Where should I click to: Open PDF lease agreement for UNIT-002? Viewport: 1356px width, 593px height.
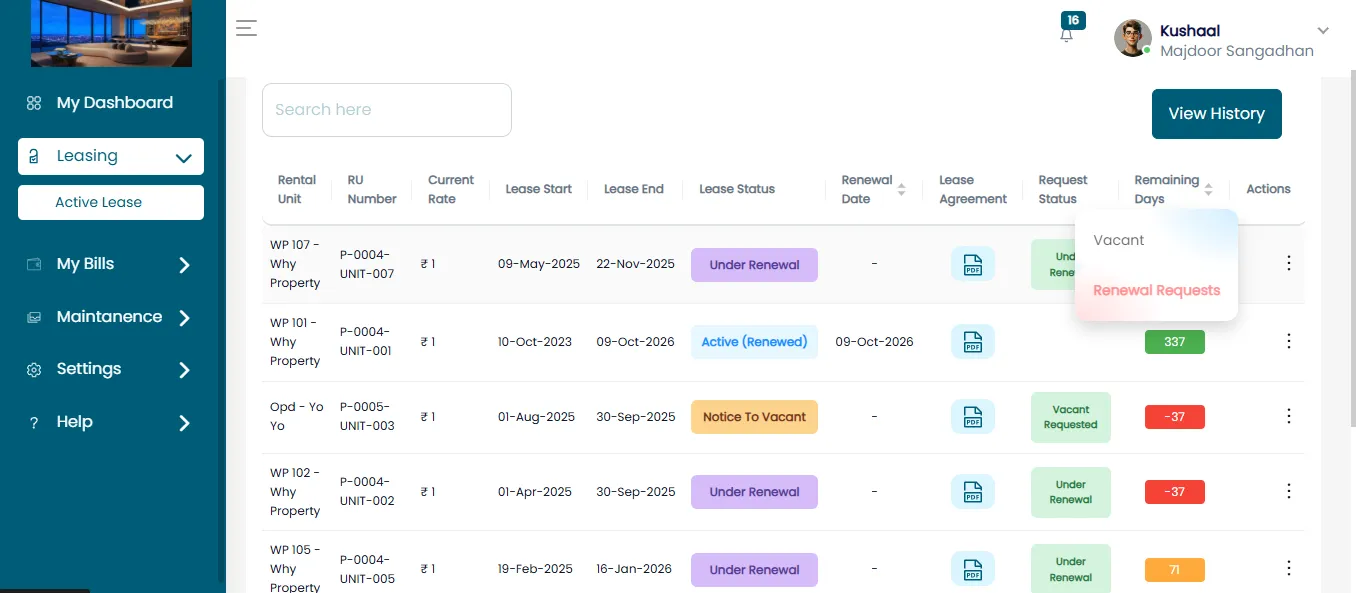pos(973,492)
